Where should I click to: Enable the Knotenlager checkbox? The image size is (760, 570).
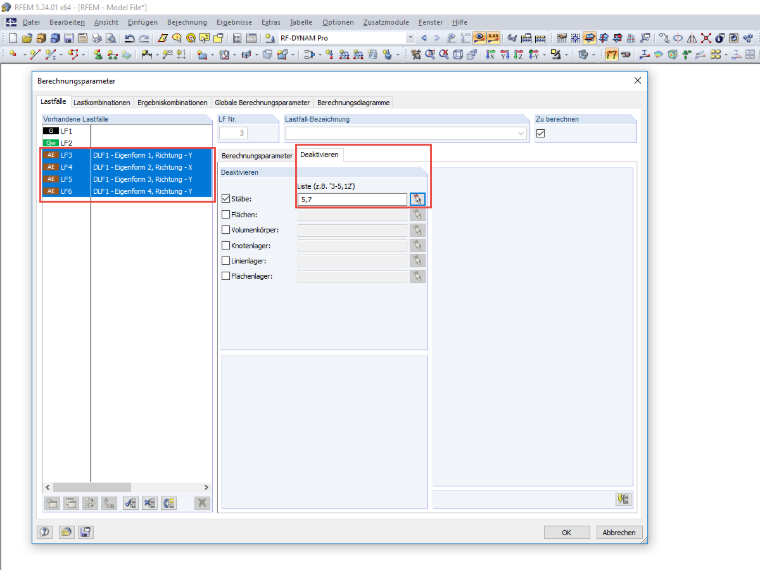226,245
